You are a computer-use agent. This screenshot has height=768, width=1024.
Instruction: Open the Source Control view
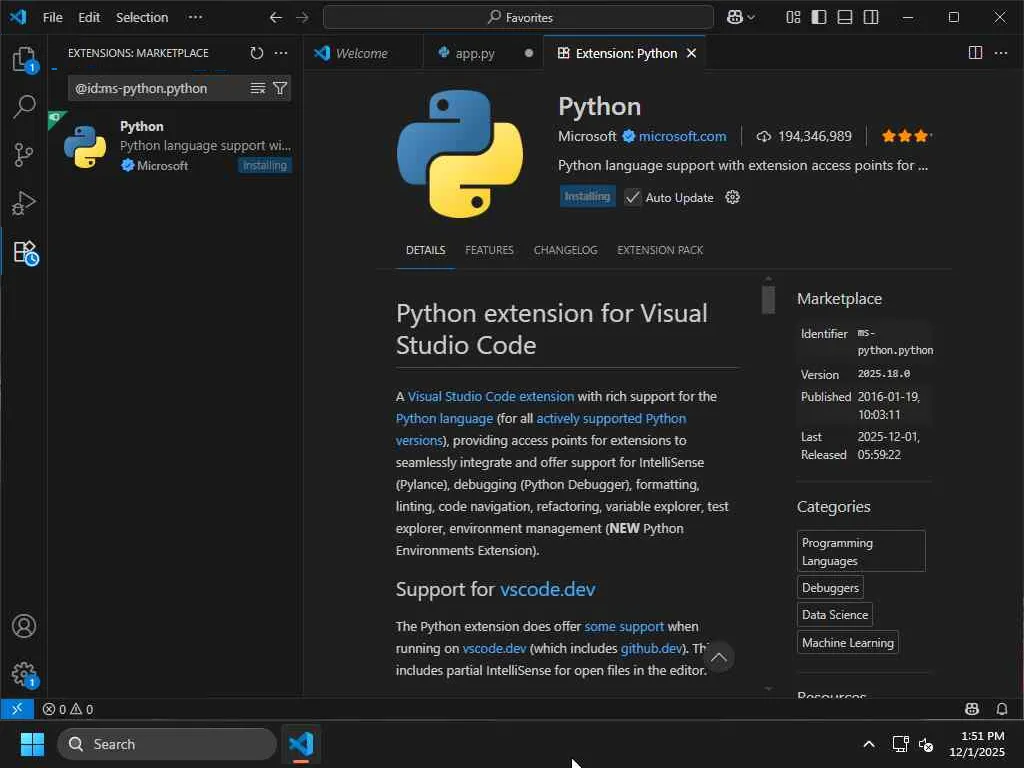[x=24, y=155]
